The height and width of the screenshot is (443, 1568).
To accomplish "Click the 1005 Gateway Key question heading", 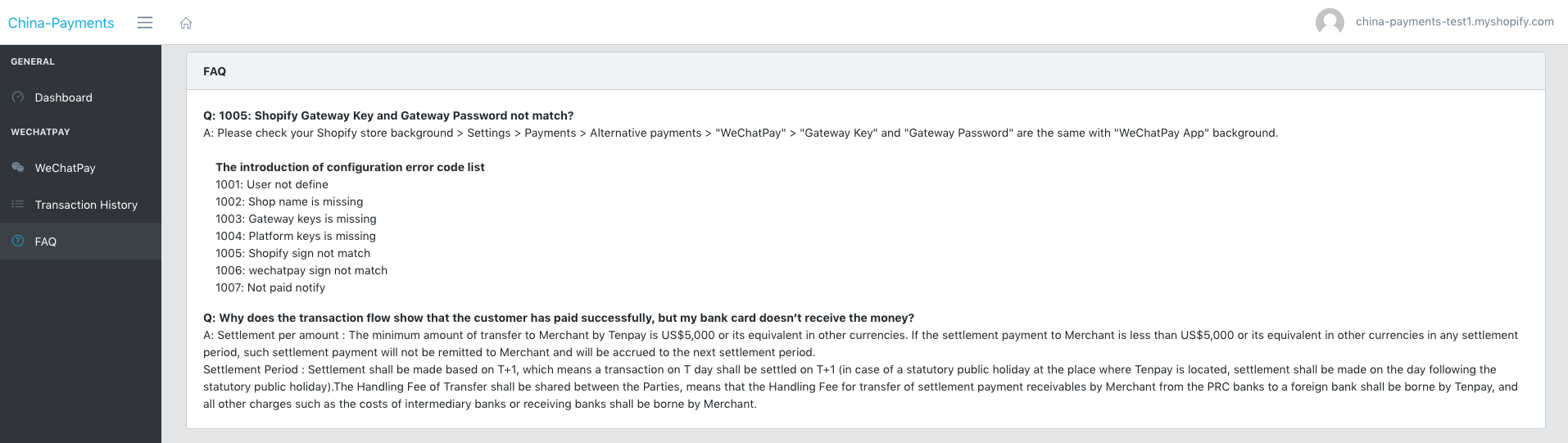I will tap(388, 115).
